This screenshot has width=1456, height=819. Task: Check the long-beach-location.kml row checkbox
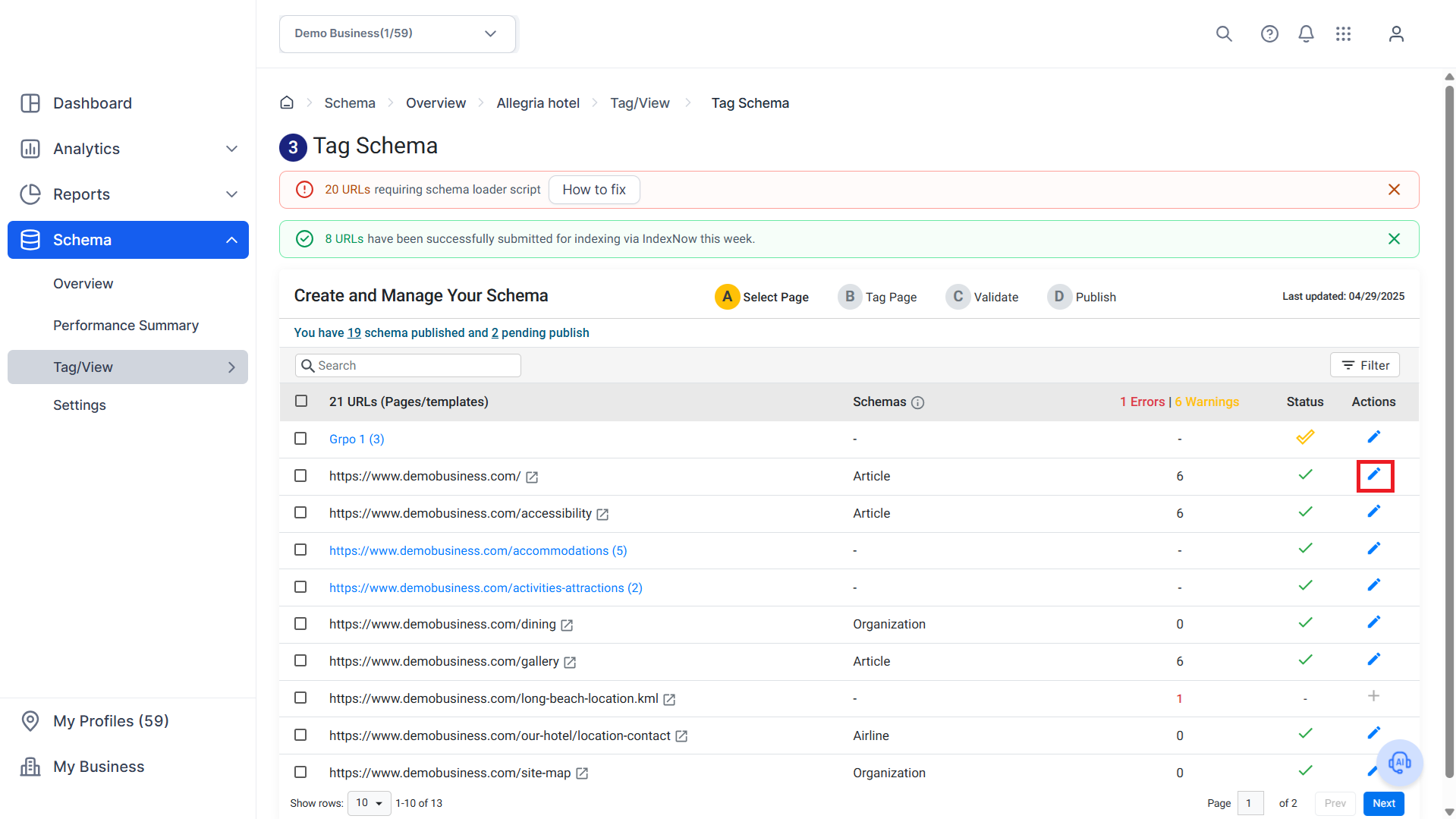coord(300,698)
